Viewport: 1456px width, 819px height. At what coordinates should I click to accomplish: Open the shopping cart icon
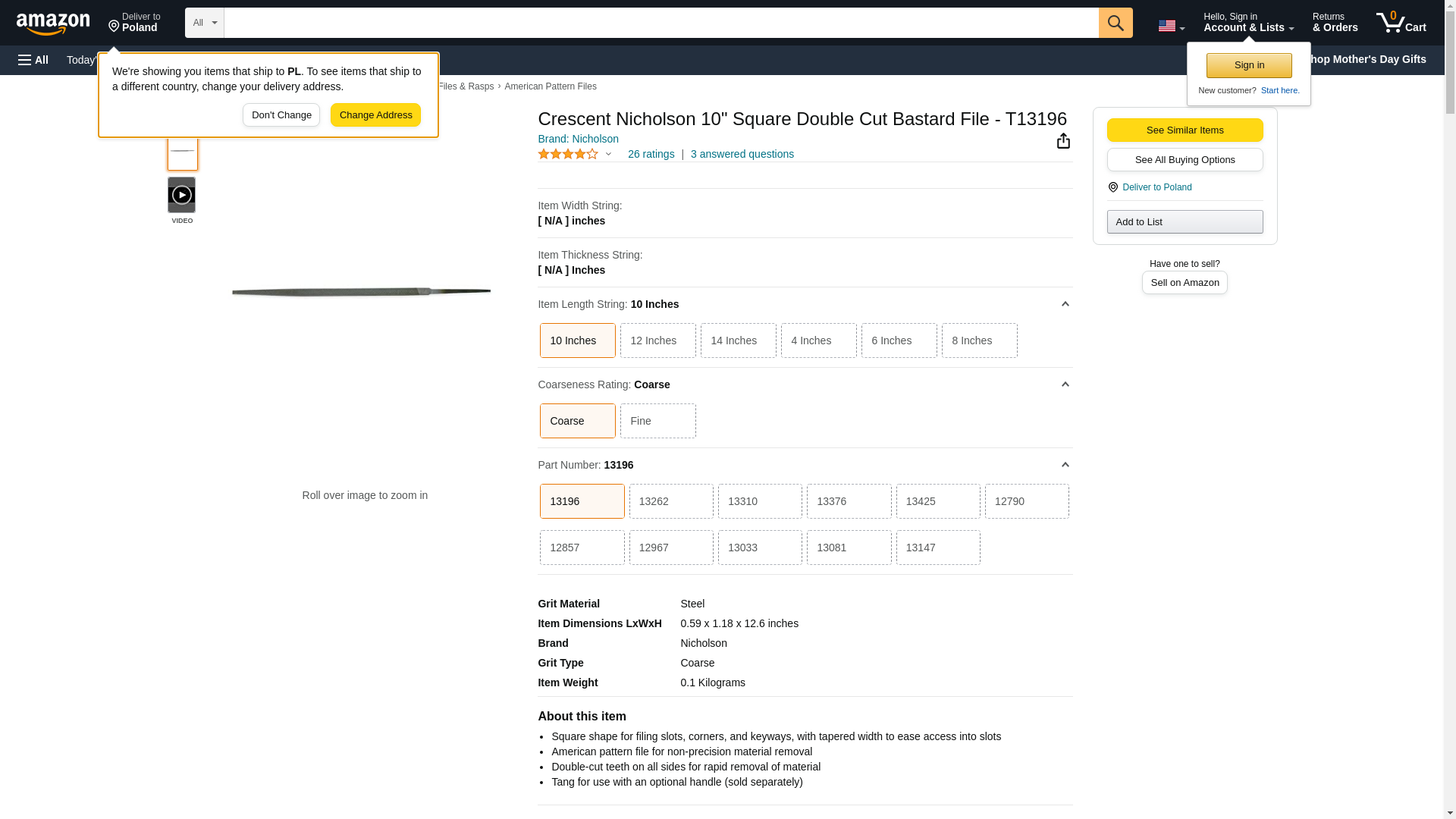1401,23
